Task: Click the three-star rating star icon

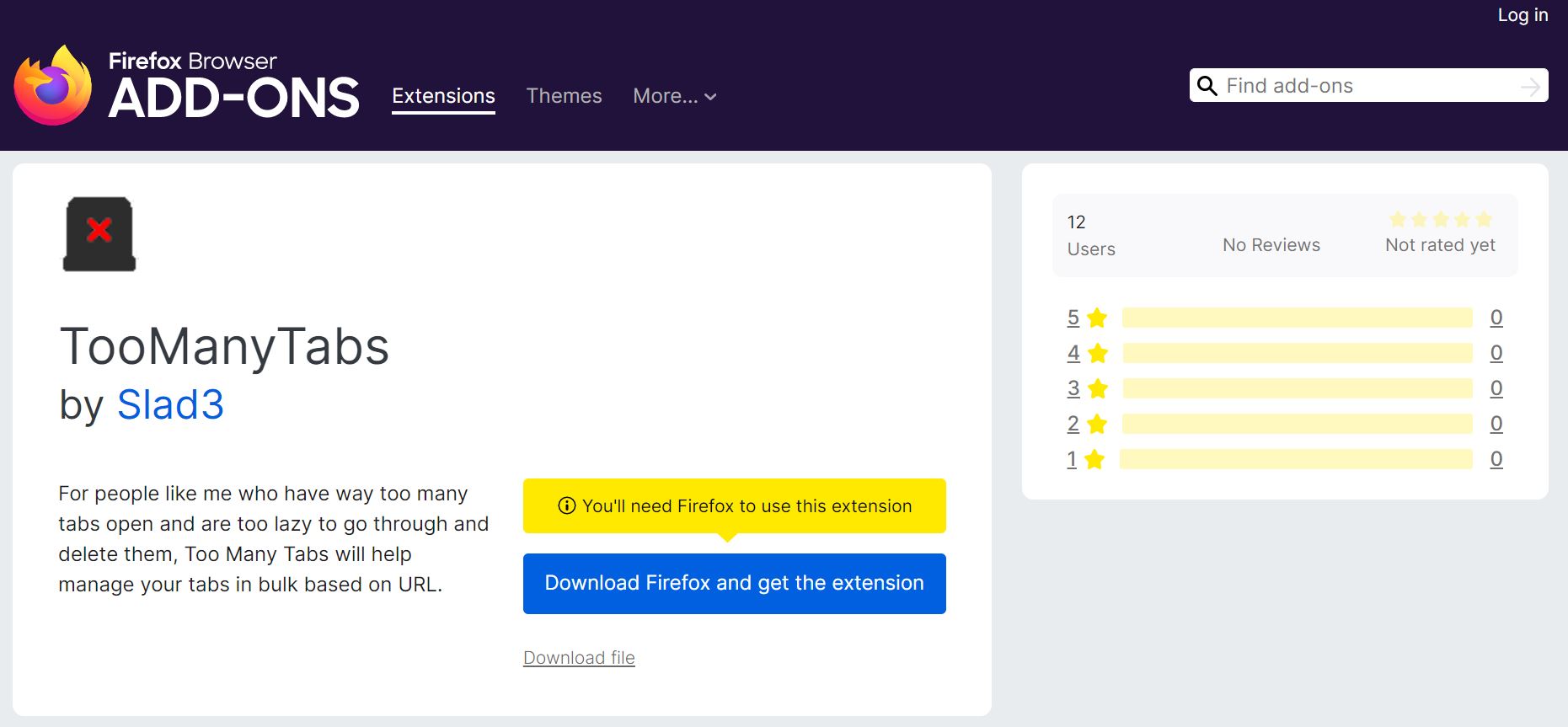Action: click(1097, 388)
